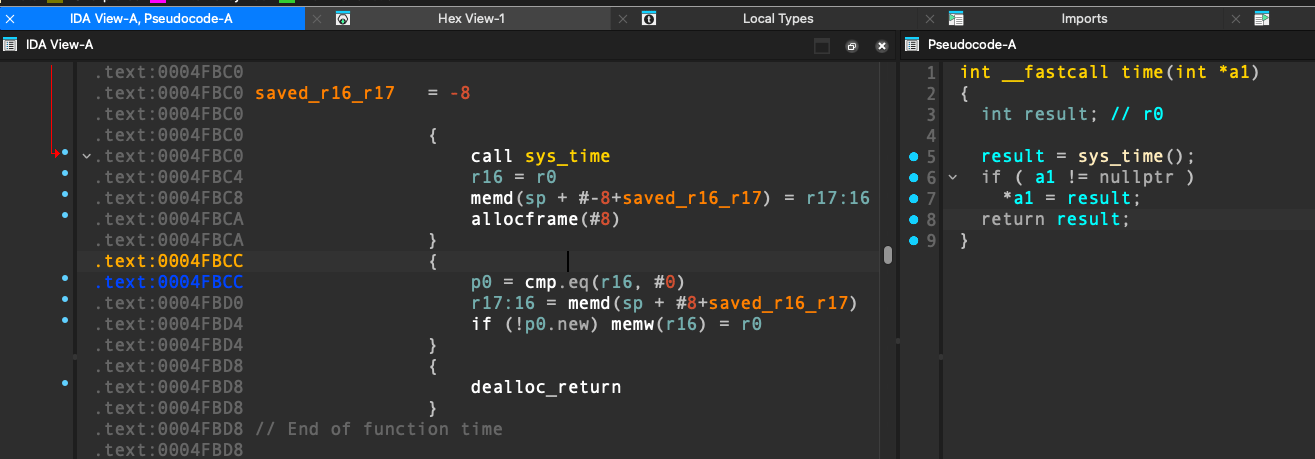The height and width of the screenshot is (459, 1315).
Task: Click the blue address .text:0004FBCC
Action: click(169, 282)
